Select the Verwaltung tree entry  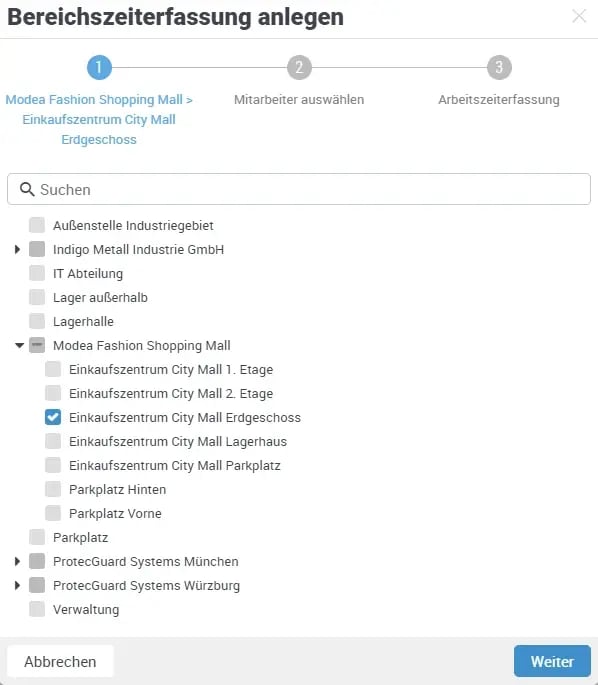[x=86, y=609]
